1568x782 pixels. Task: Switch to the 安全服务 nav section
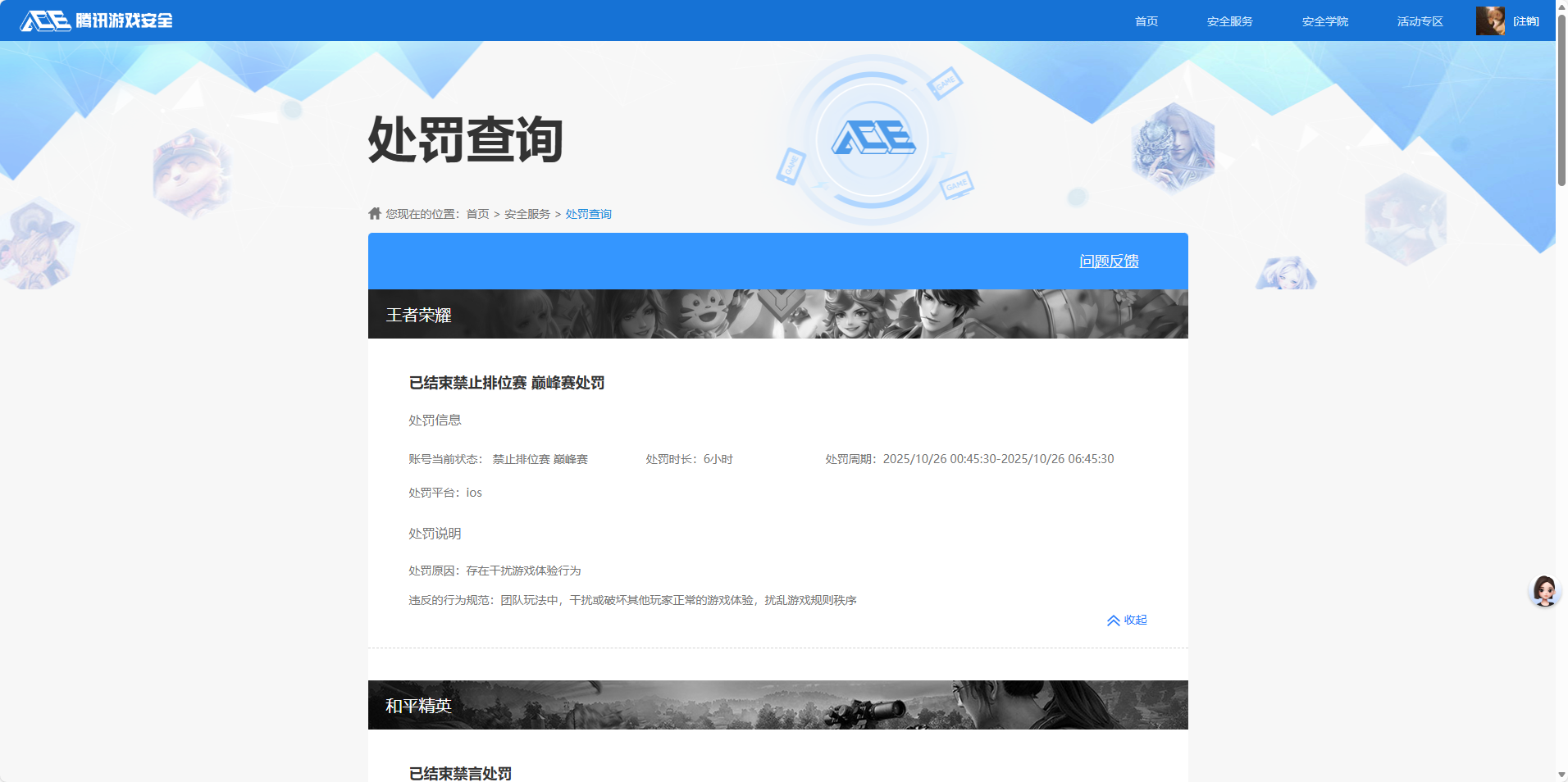(1228, 21)
